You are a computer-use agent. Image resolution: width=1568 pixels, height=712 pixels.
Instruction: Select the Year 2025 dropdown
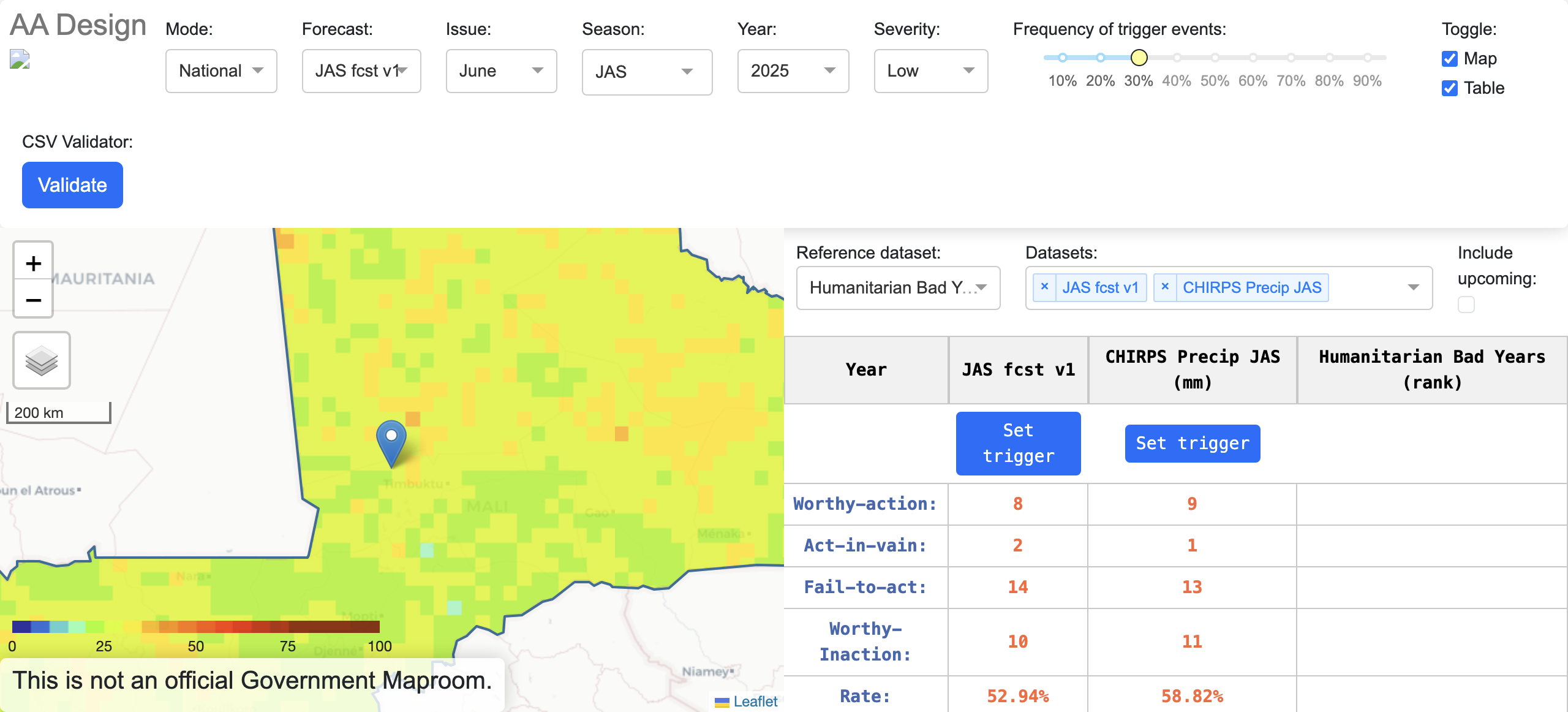pos(793,71)
